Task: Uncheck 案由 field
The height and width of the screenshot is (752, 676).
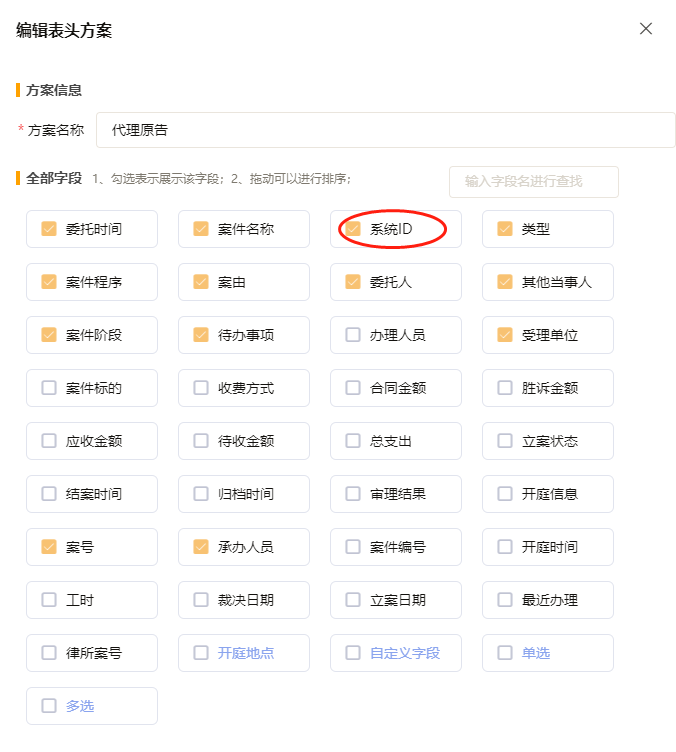Action: pyautogui.click(x=201, y=282)
